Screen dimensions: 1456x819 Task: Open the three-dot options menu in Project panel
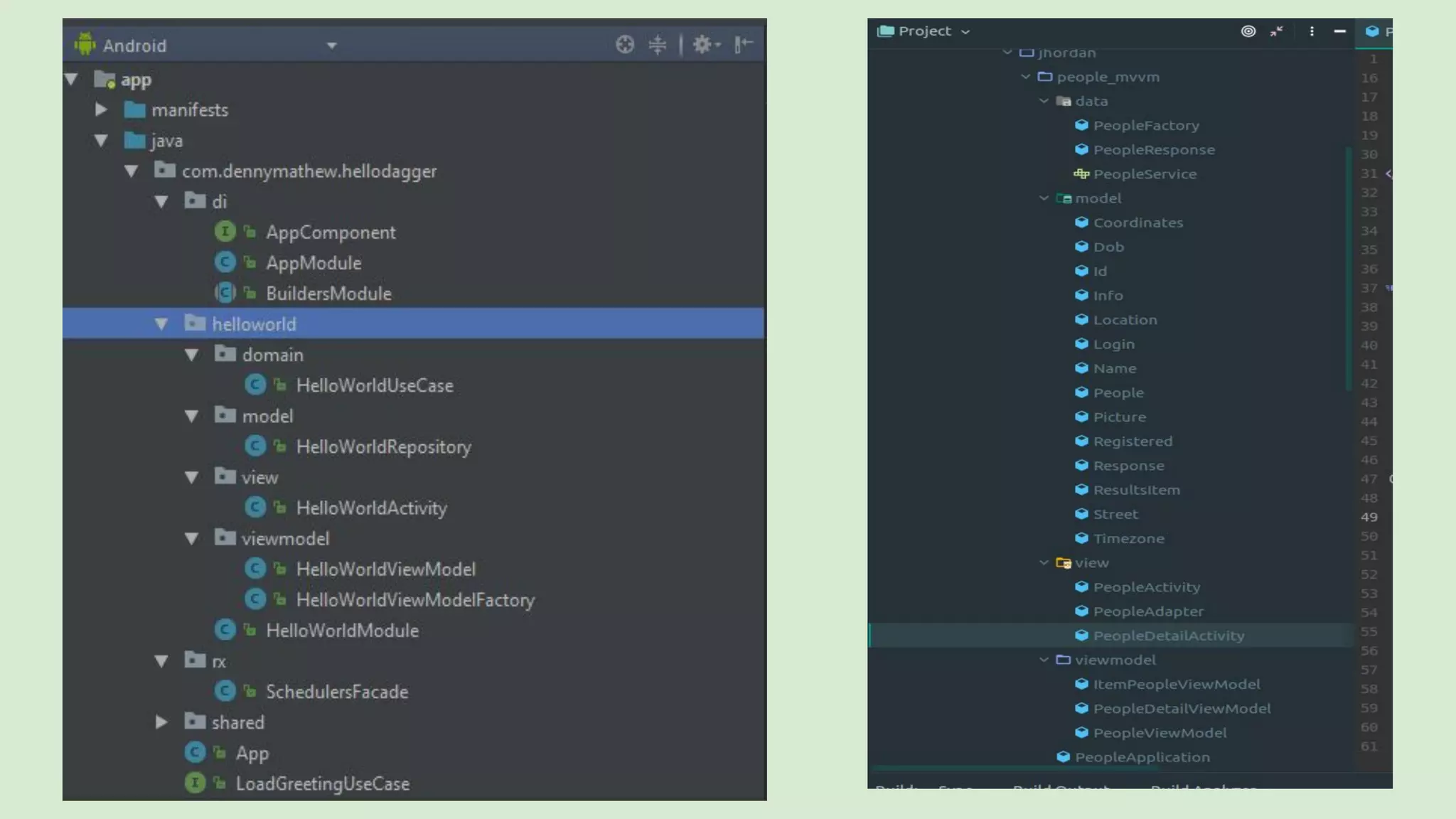tap(1312, 31)
